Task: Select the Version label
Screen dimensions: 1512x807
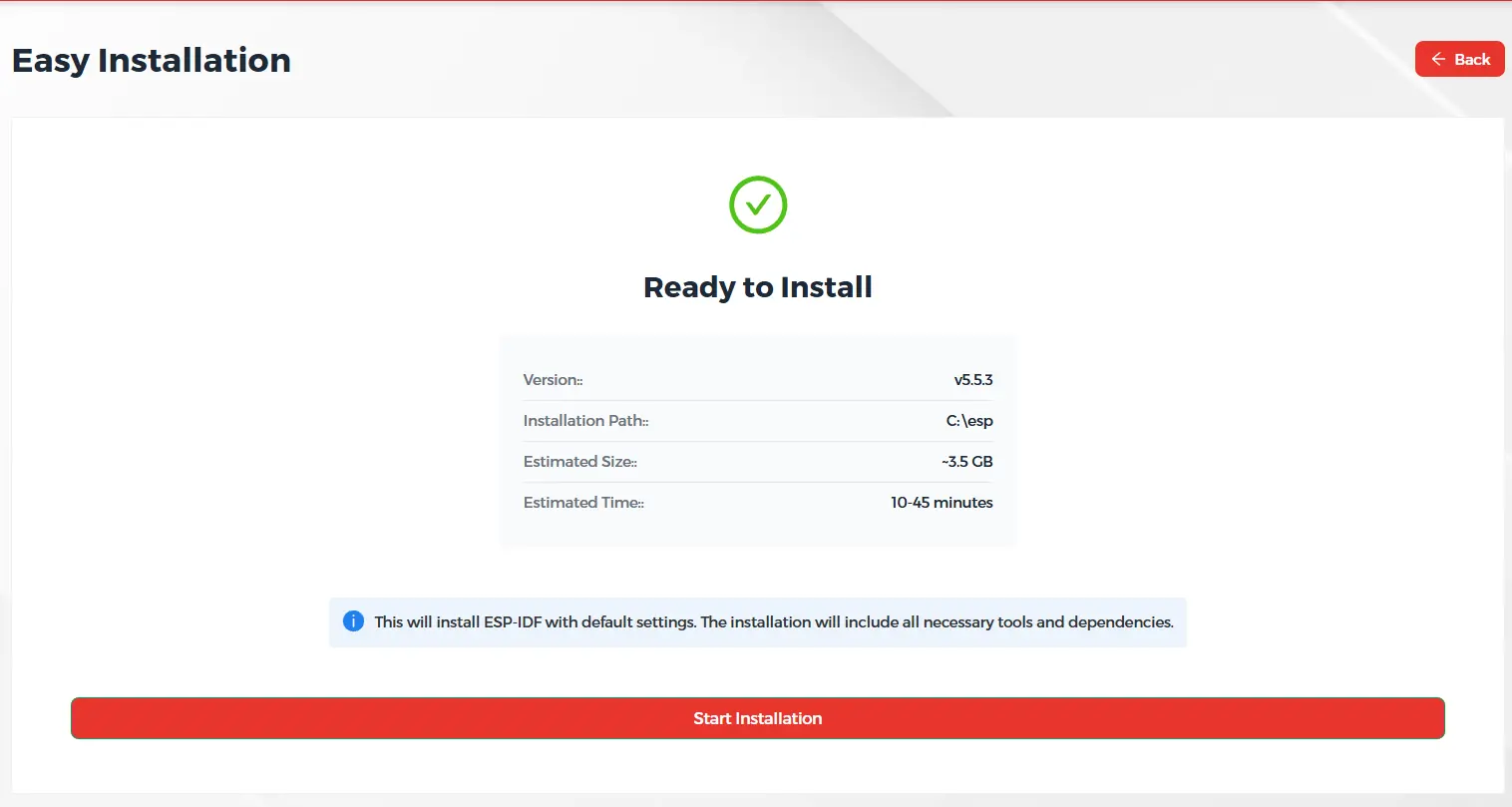Action: [553, 380]
